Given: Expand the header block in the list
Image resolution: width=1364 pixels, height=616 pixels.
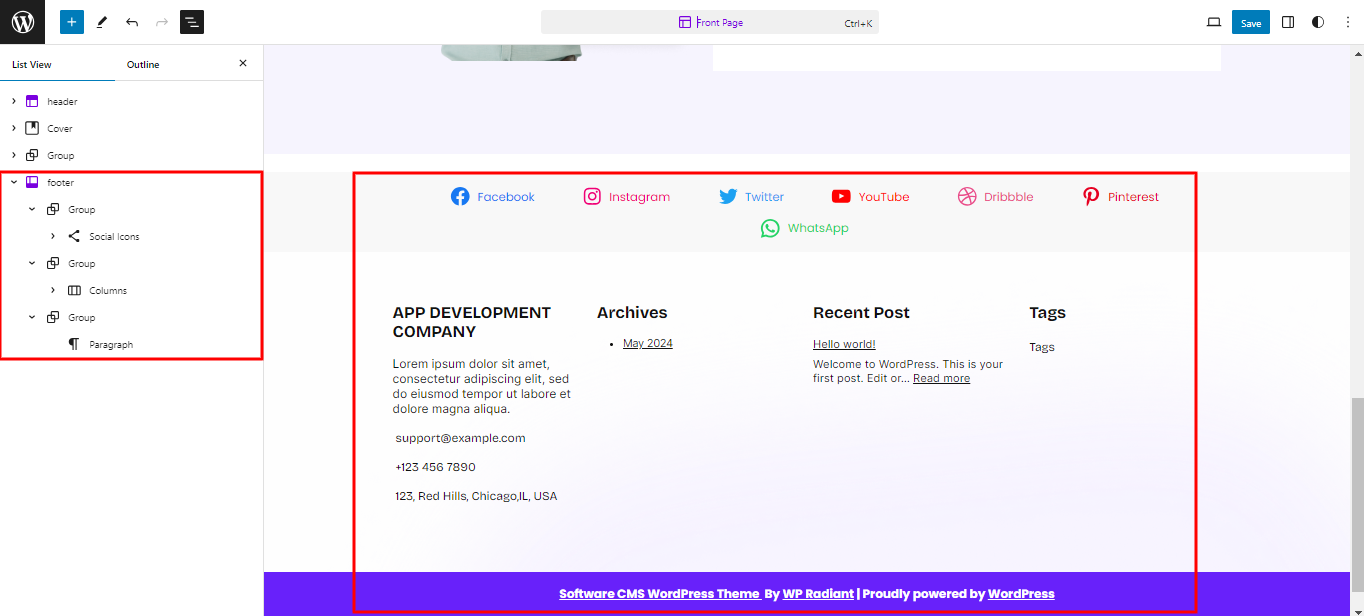Looking at the screenshot, I should click(13, 101).
